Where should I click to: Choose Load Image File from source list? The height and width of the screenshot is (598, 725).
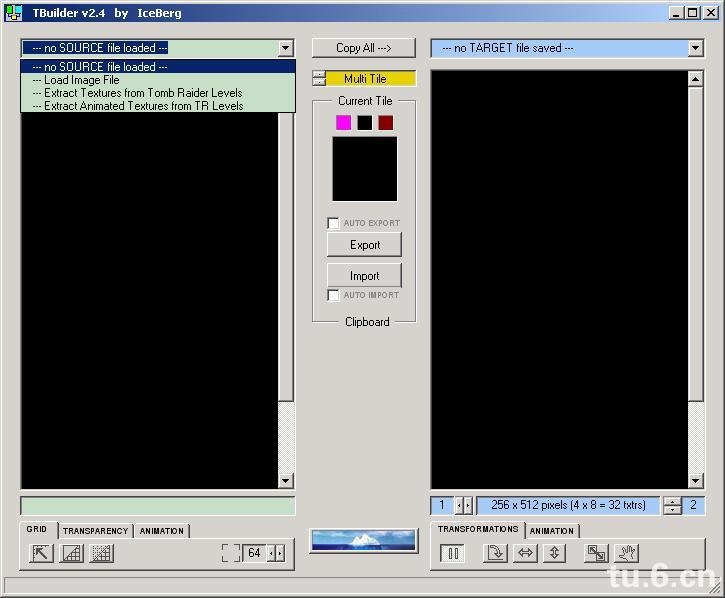coord(81,80)
